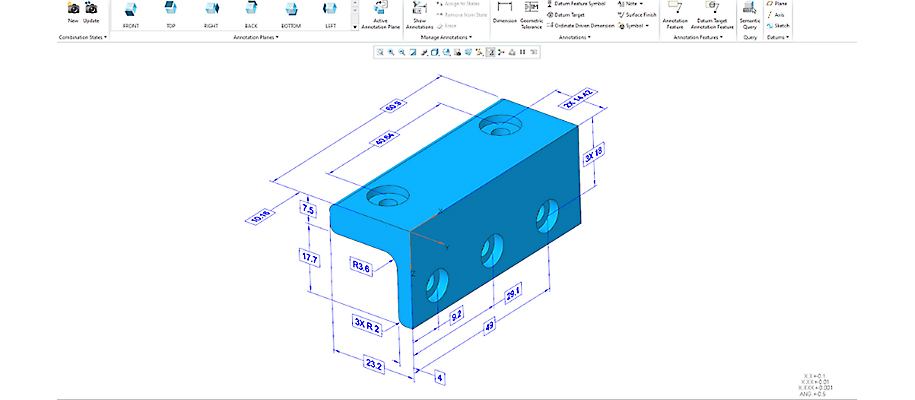Open the Geometric Tolerance tool
The image size is (915, 400).
[530, 12]
